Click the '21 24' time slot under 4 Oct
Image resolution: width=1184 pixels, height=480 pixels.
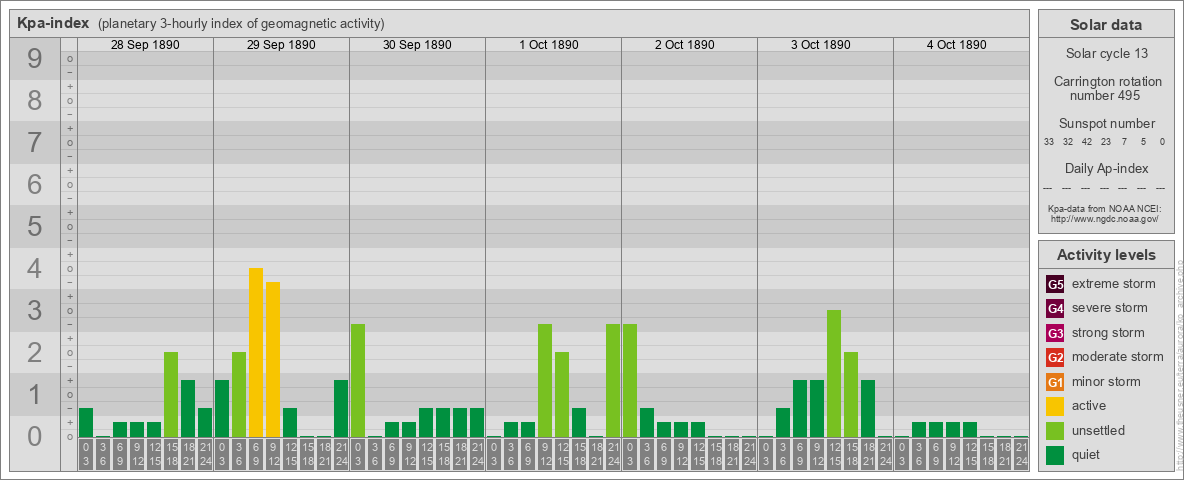coord(1021,455)
